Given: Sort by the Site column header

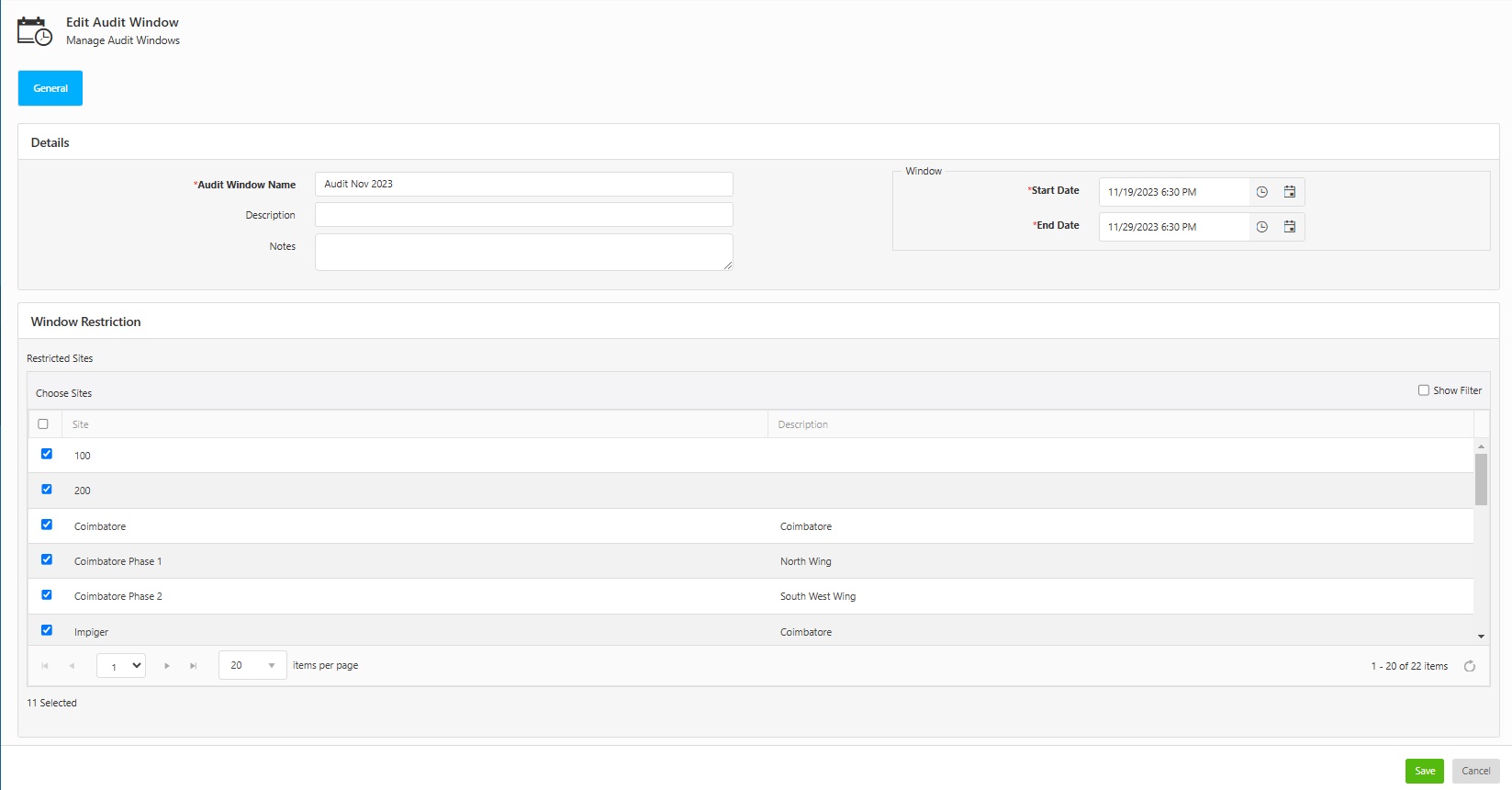Looking at the screenshot, I should coord(81,424).
